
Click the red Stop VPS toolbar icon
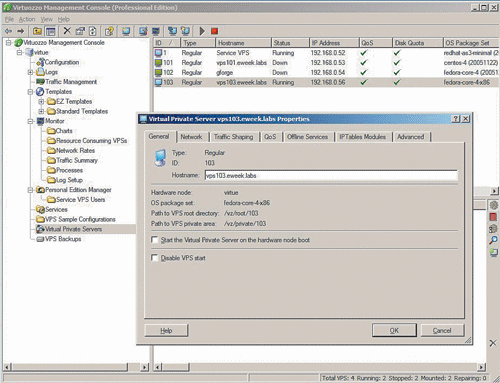tap(214, 31)
